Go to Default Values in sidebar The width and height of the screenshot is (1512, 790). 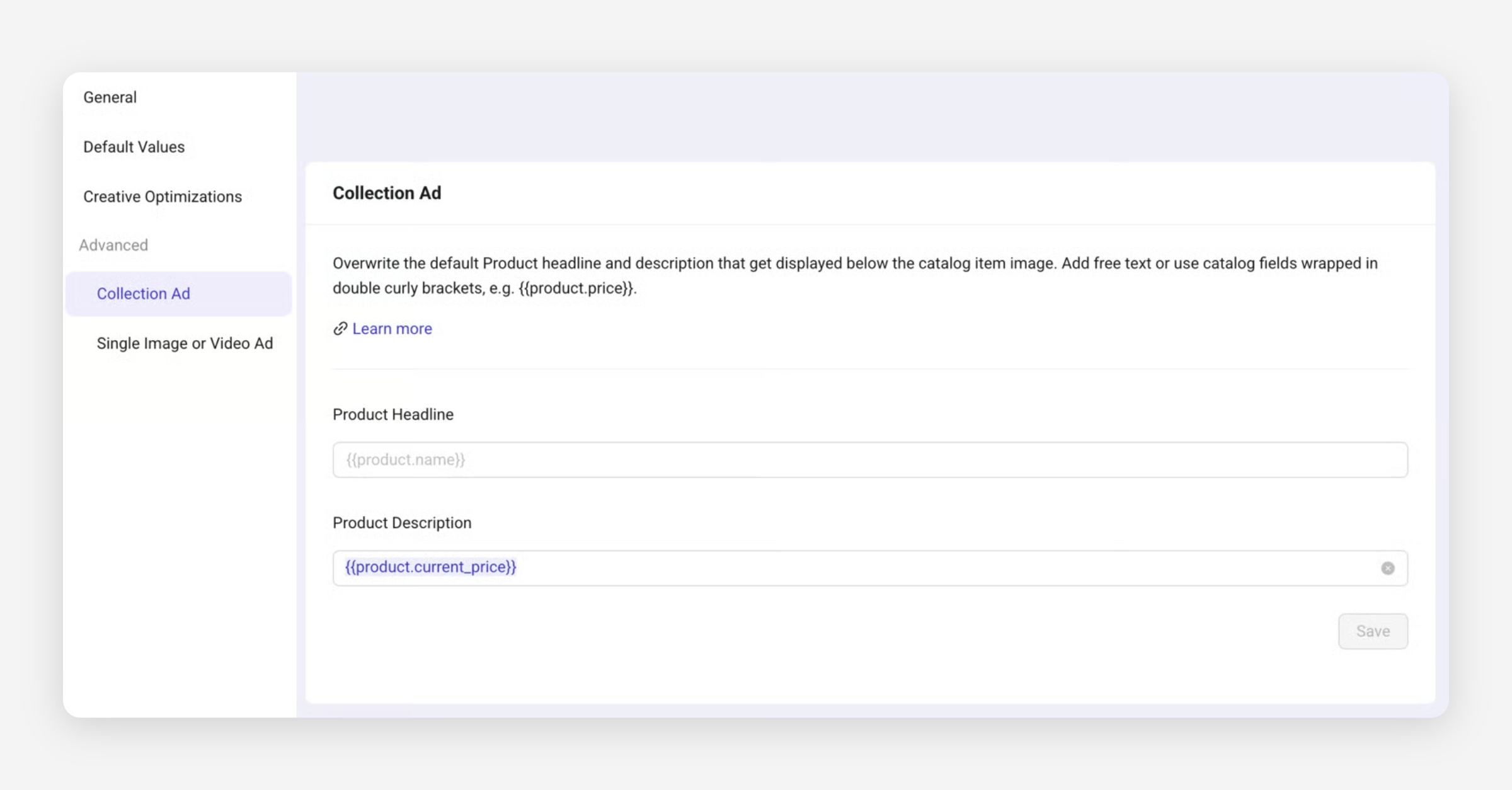tap(134, 147)
